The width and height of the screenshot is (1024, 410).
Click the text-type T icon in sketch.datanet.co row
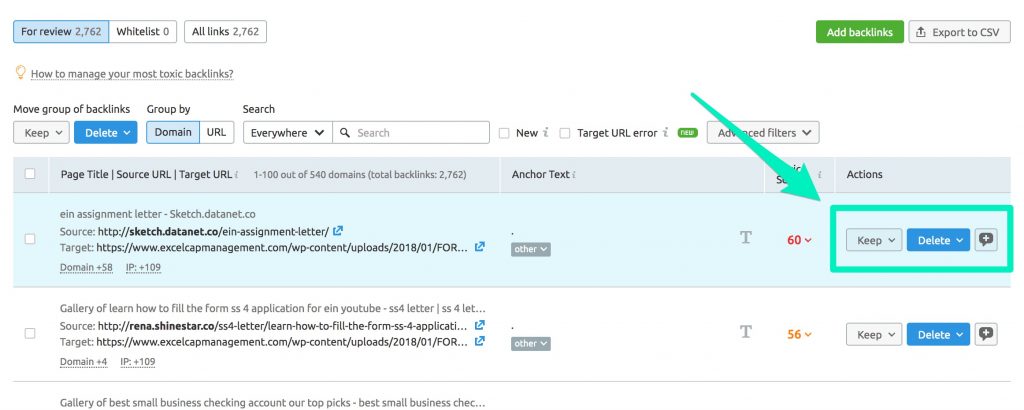pyautogui.click(x=746, y=238)
